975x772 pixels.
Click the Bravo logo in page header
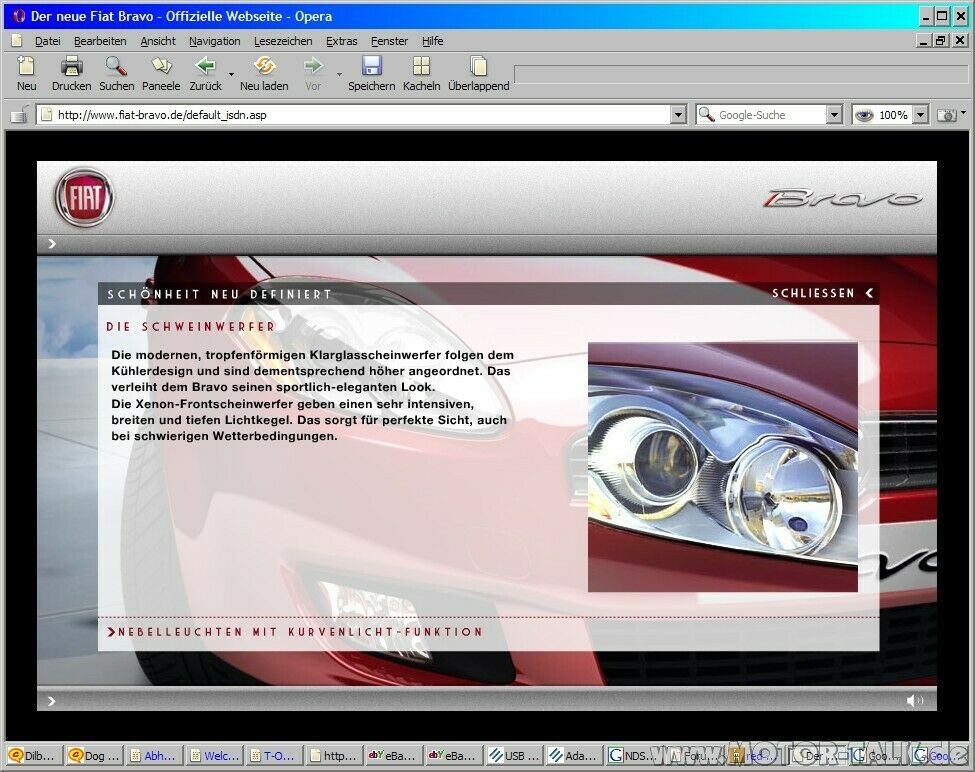pos(843,198)
